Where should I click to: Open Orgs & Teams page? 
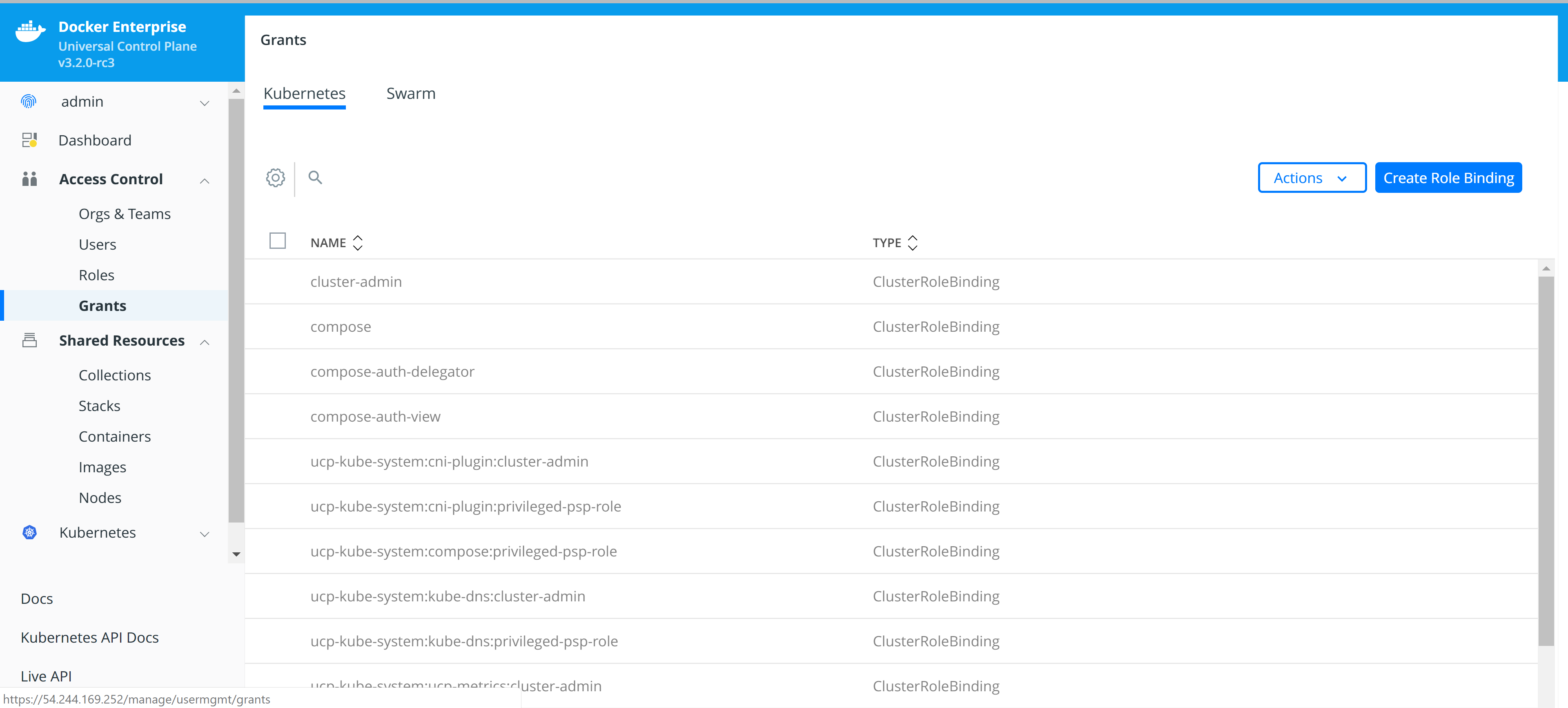124,214
